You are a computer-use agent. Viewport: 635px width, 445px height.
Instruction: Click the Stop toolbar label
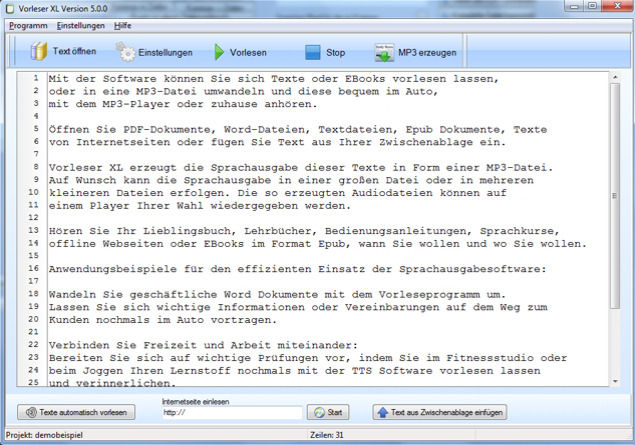tap(336, 53)
